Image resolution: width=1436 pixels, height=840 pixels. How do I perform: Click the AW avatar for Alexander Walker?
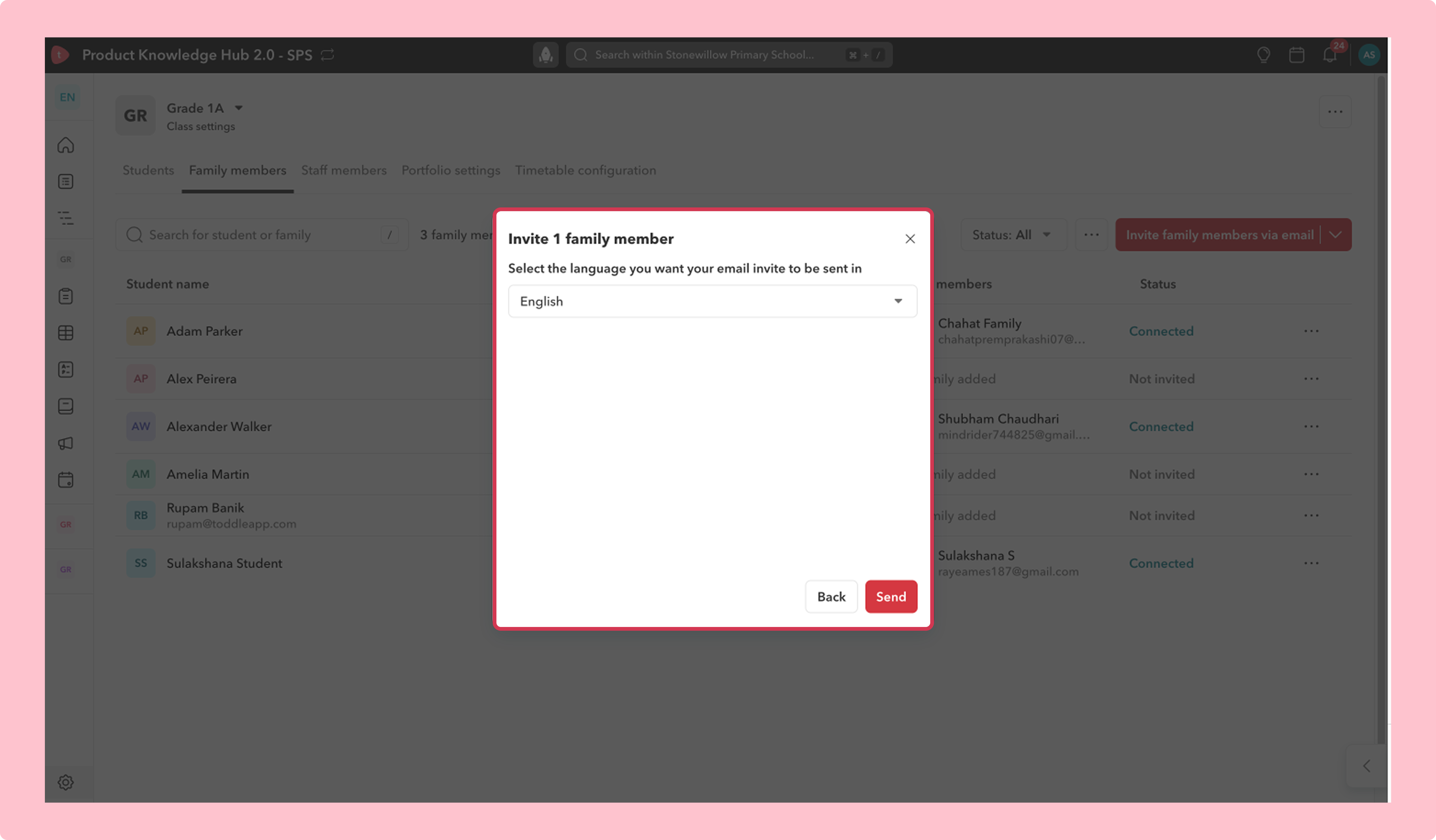141,427
